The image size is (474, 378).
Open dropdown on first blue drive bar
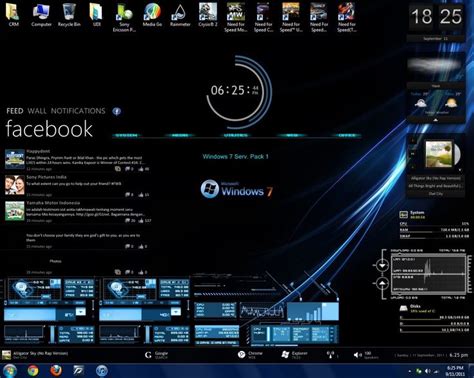click(x=81, y=312)
